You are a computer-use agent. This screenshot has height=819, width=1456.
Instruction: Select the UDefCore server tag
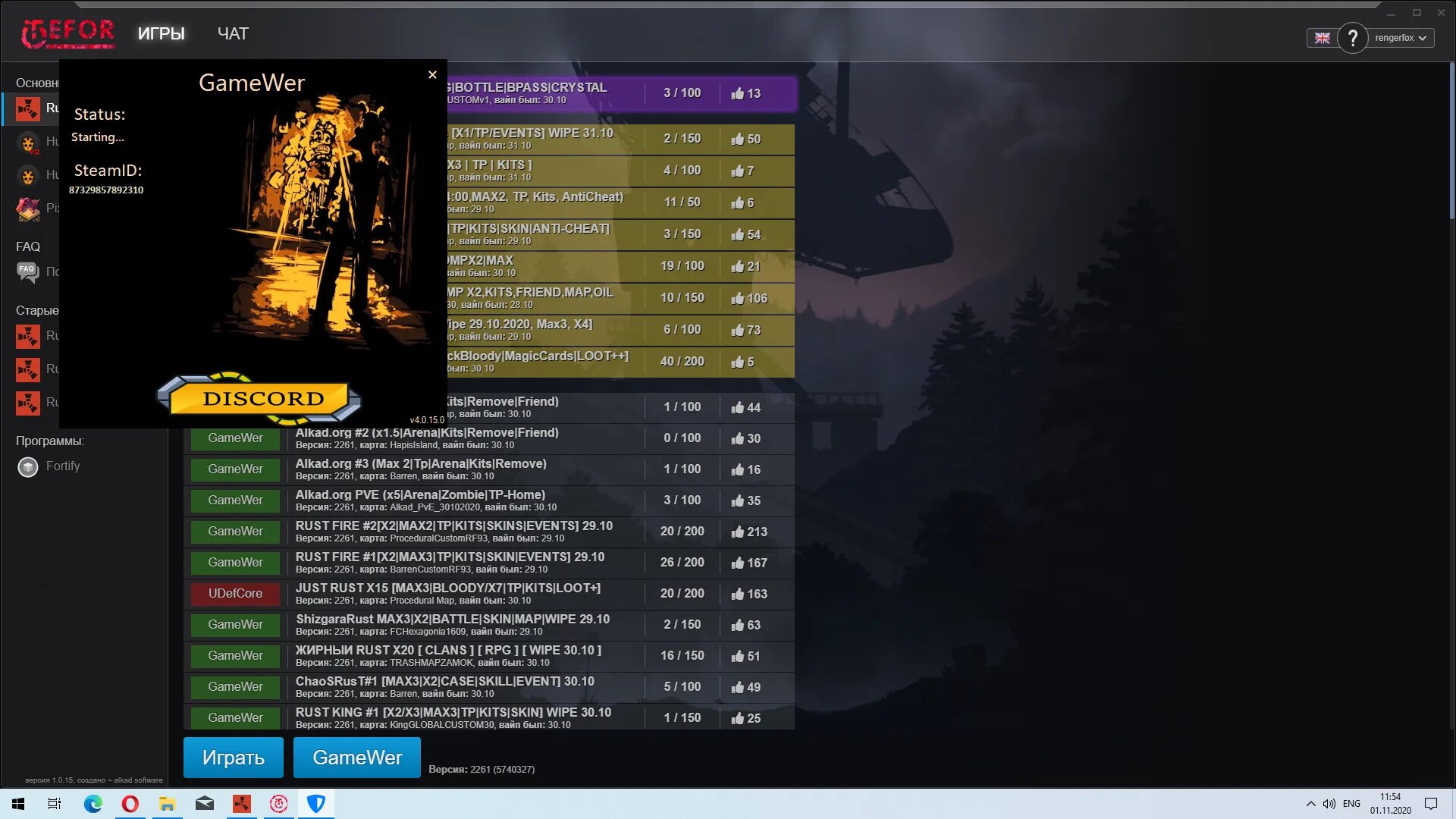(235, 594)
